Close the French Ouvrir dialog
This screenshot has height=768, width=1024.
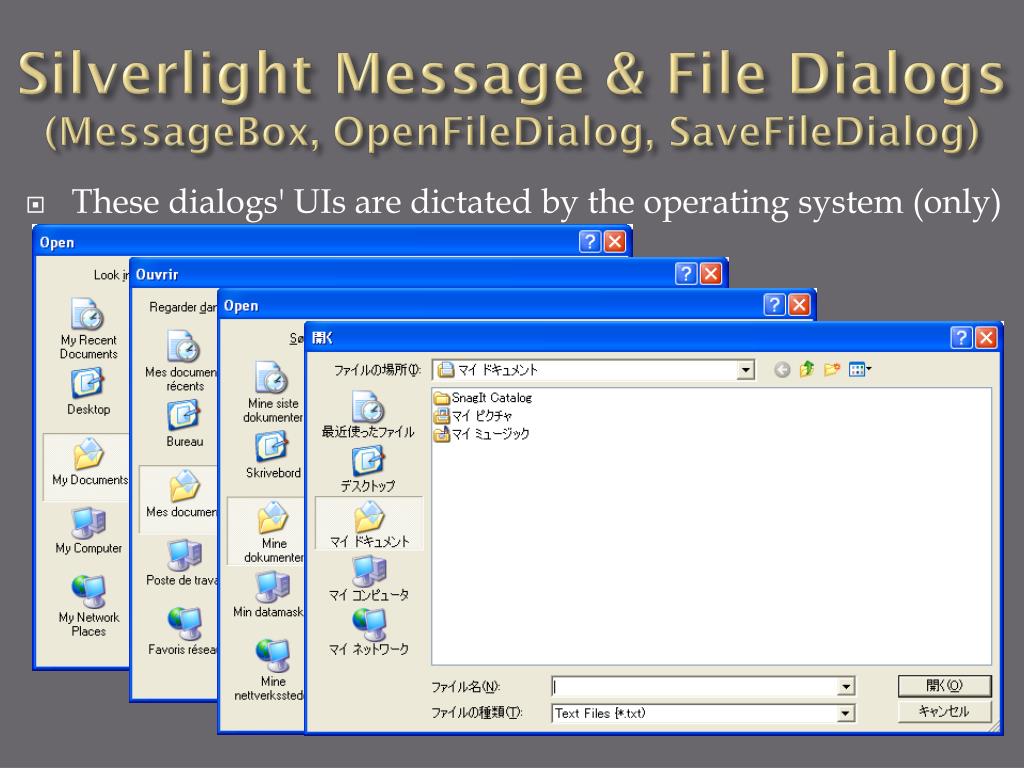[711, 274]
